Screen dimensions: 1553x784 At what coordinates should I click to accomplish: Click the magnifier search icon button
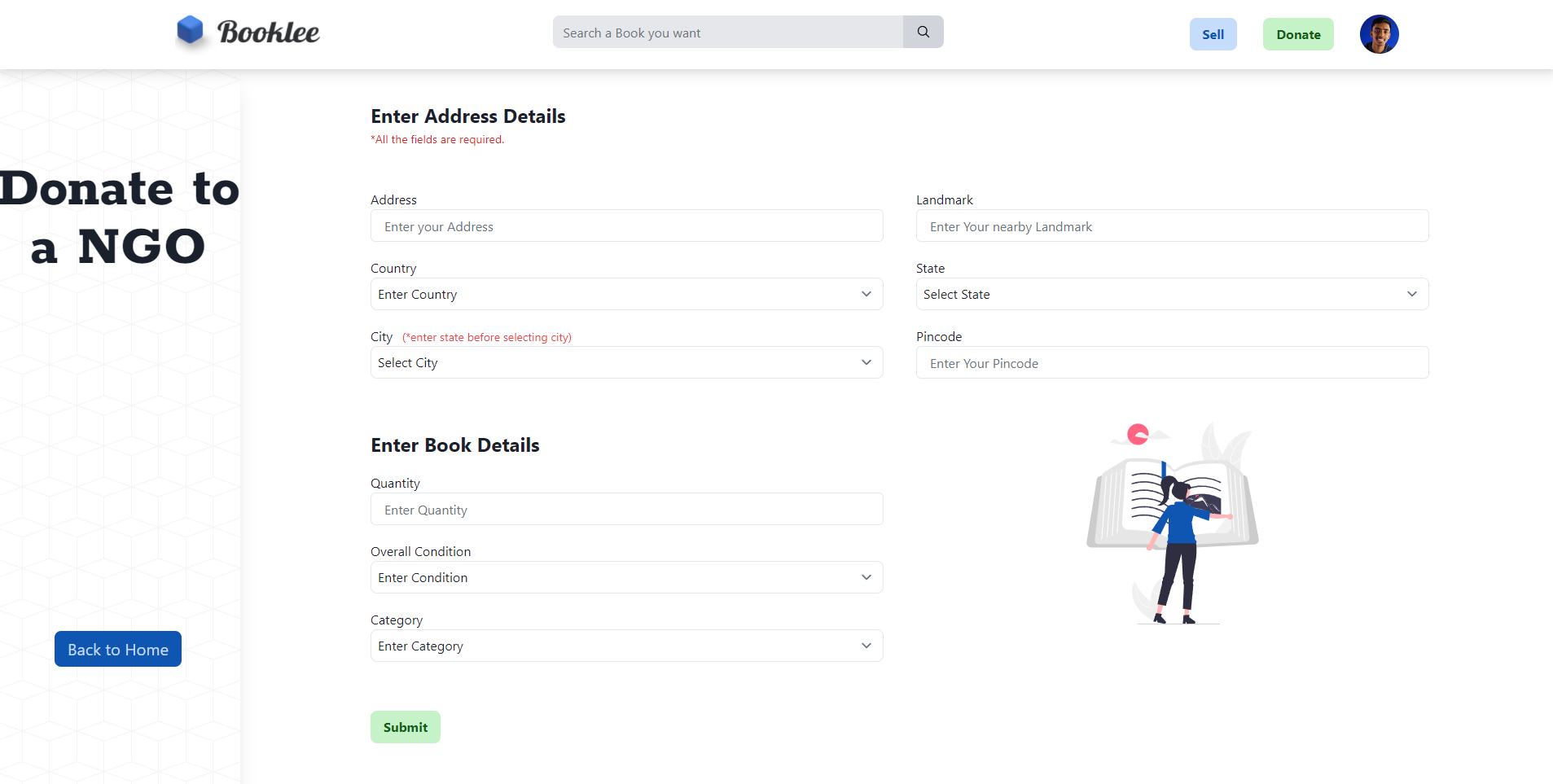click(923, 32)
